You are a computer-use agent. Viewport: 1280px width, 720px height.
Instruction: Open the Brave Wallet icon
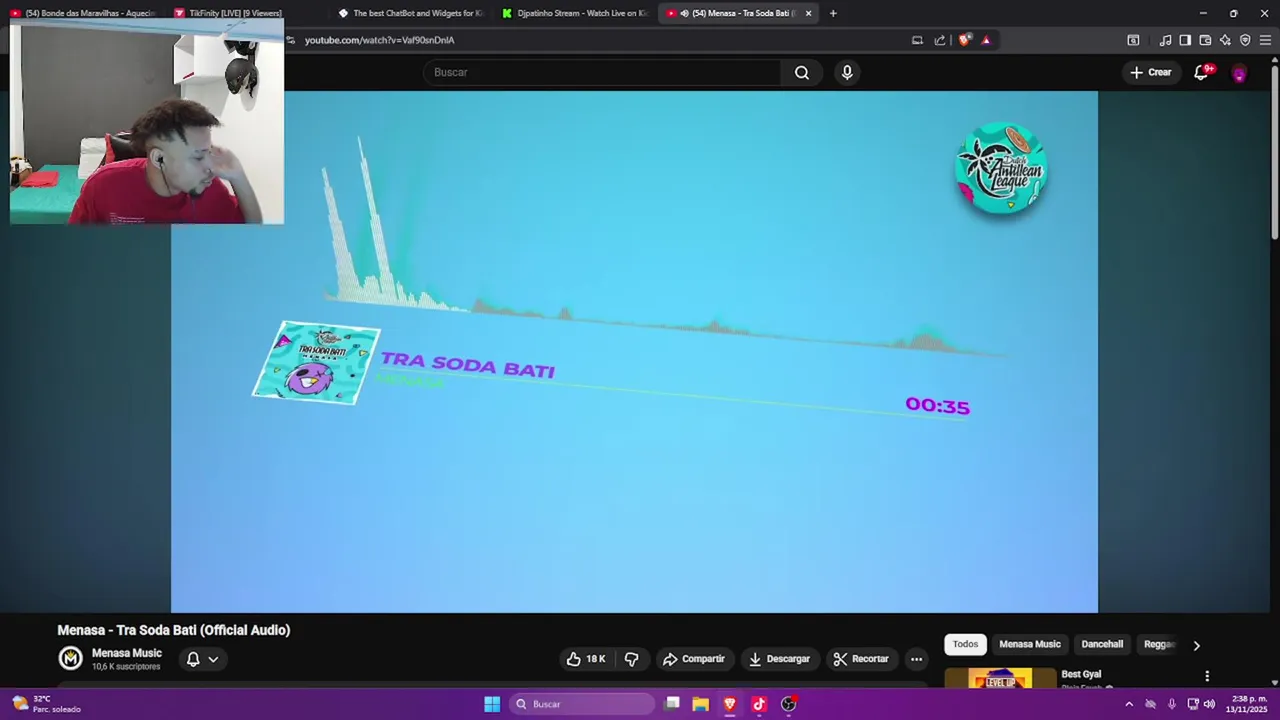[x=1205, y=40]
